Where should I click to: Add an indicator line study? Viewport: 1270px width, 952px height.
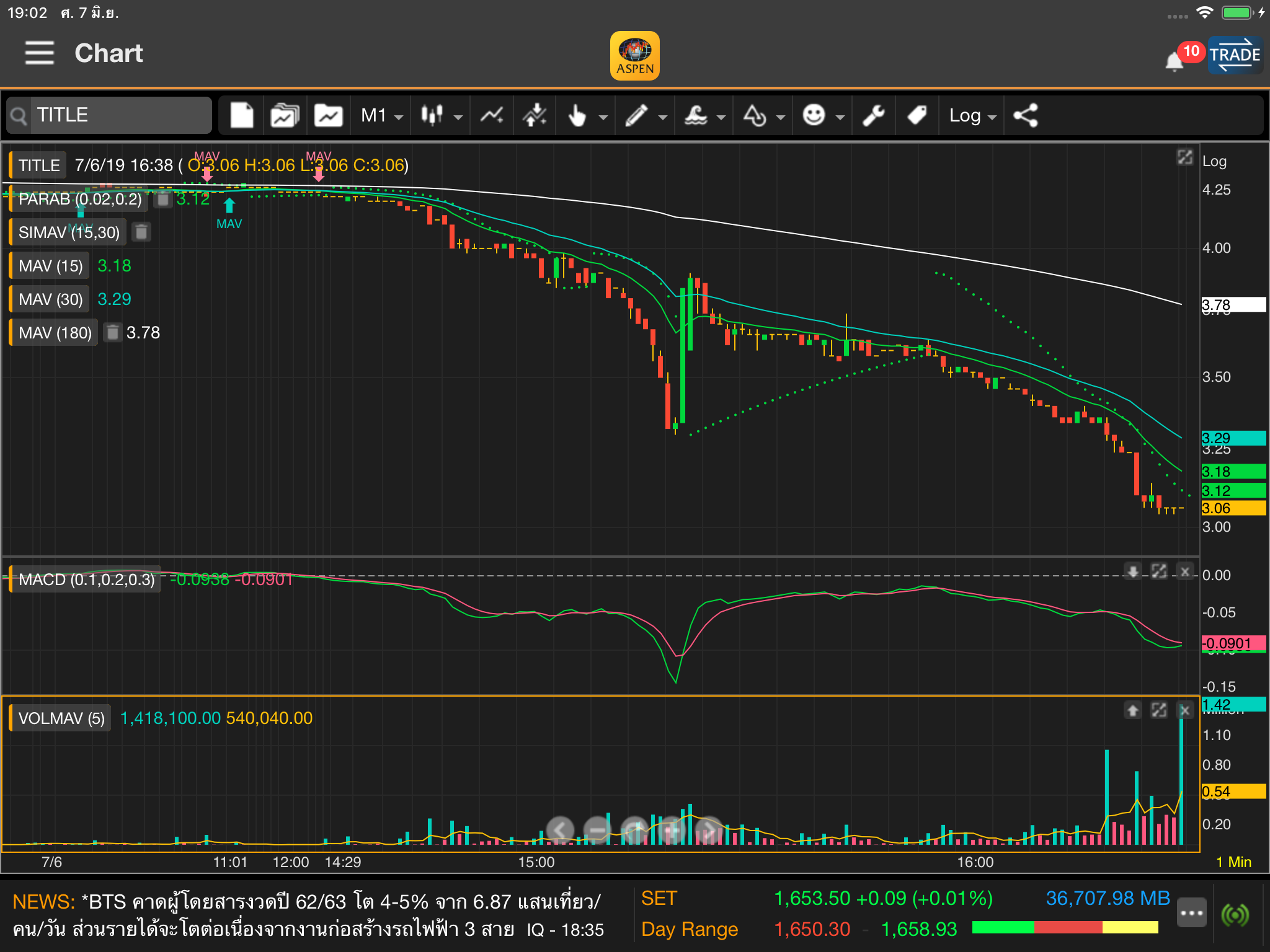(x=492, y=115)
